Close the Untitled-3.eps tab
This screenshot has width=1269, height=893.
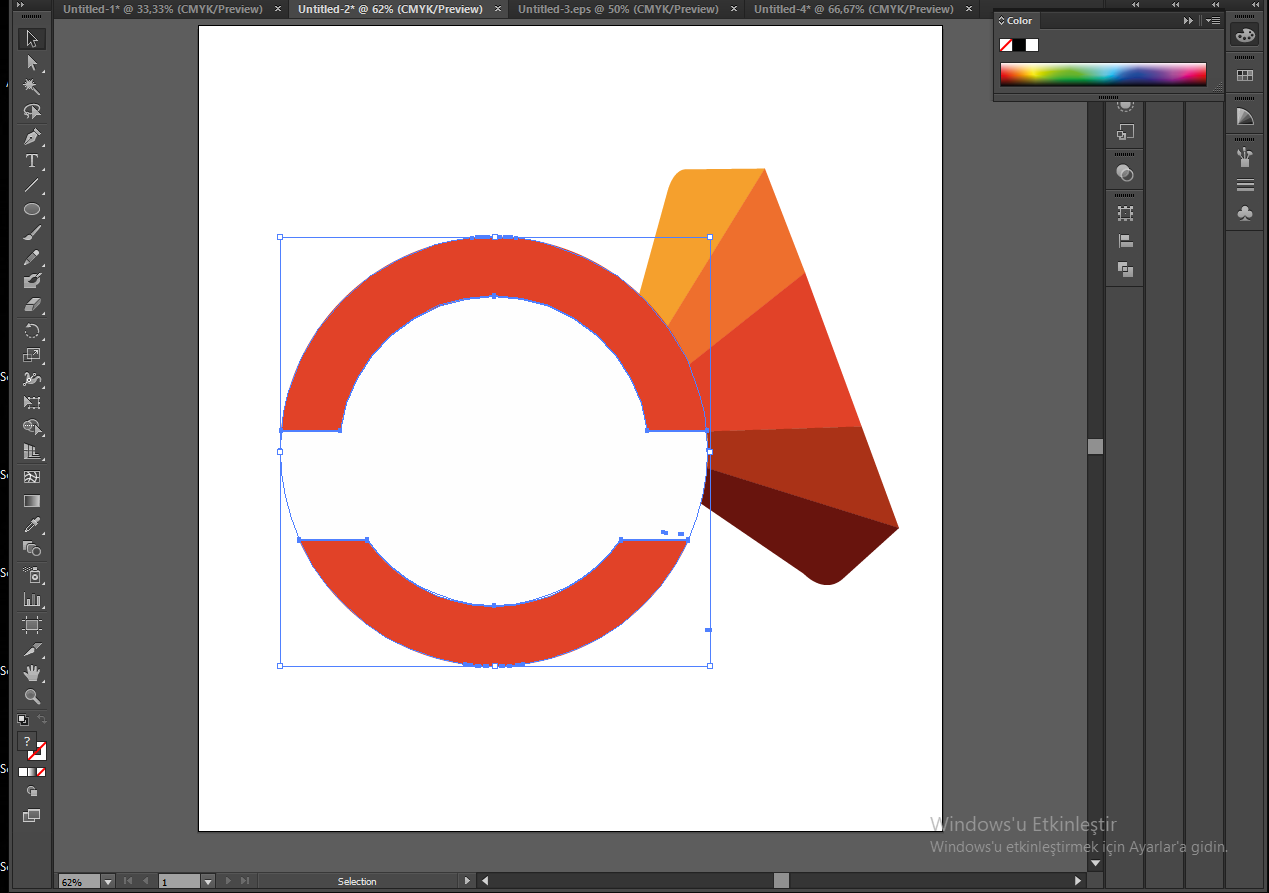point(734,9)
